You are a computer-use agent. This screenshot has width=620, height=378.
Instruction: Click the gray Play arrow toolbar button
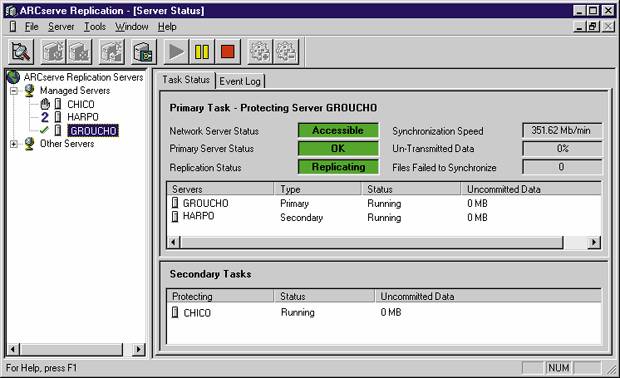(x=176, y=52)
